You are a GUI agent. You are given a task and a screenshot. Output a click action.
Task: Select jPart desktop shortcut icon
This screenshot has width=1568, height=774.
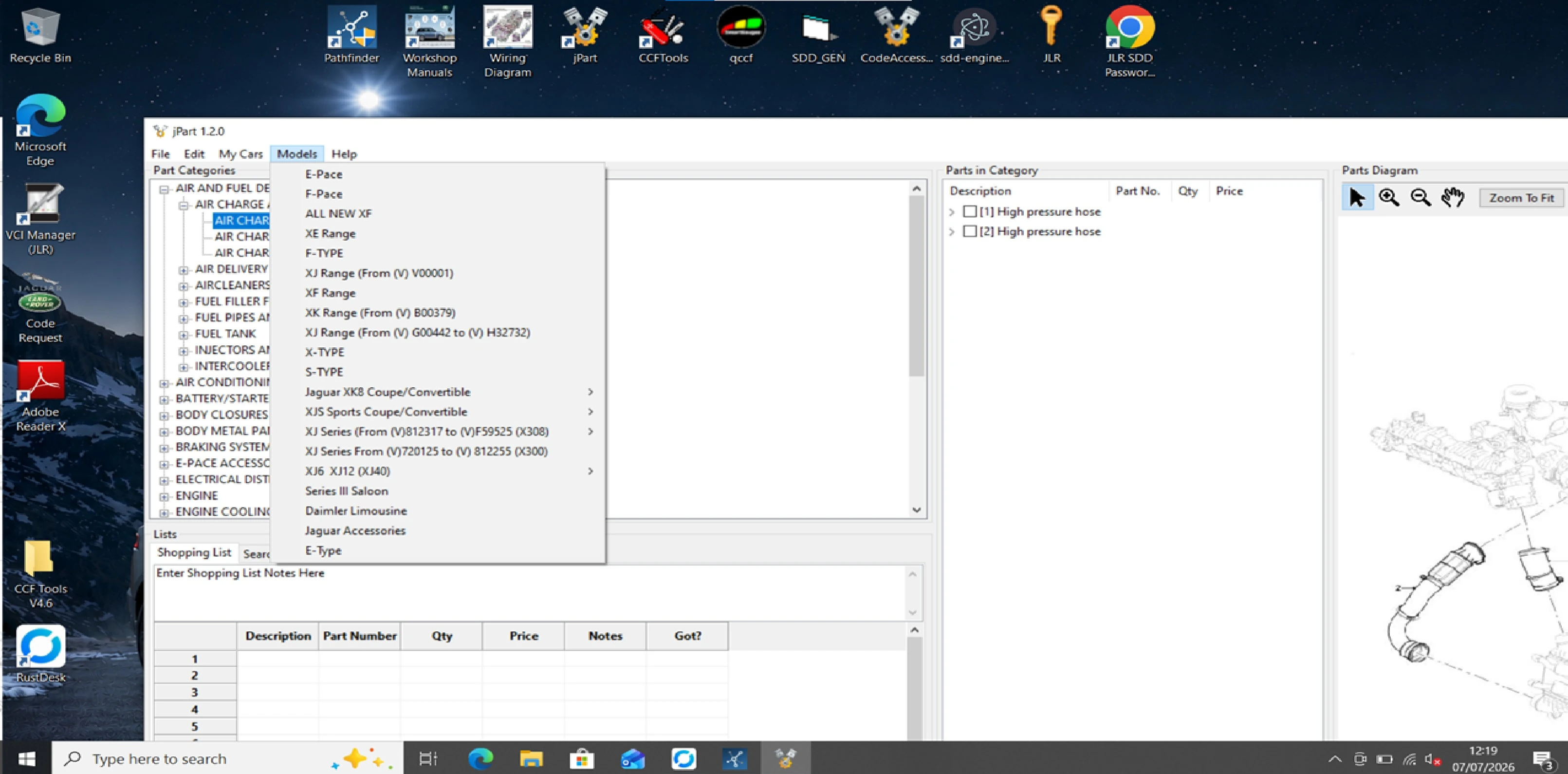tap(585, 36)
